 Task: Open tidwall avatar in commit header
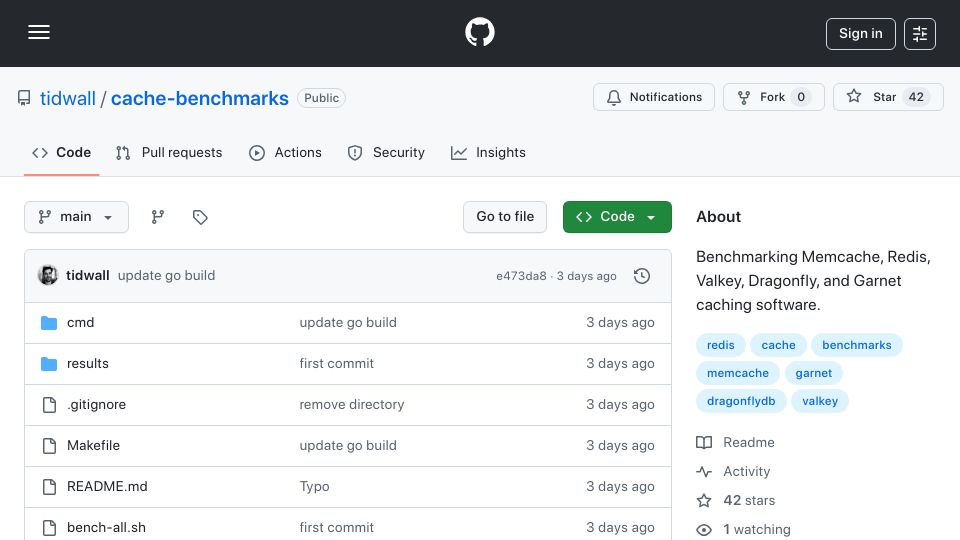click(x=48, y=276)
